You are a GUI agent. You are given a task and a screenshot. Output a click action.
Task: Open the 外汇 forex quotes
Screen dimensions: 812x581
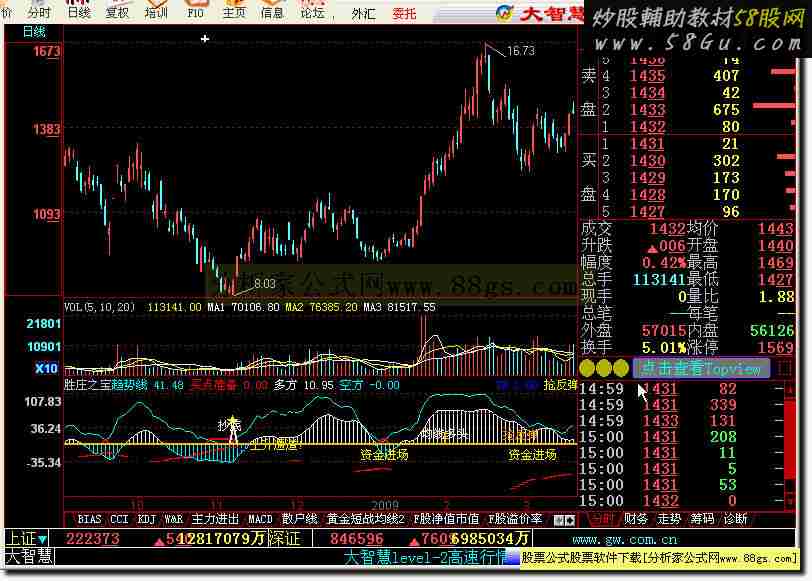click(363, 13)
